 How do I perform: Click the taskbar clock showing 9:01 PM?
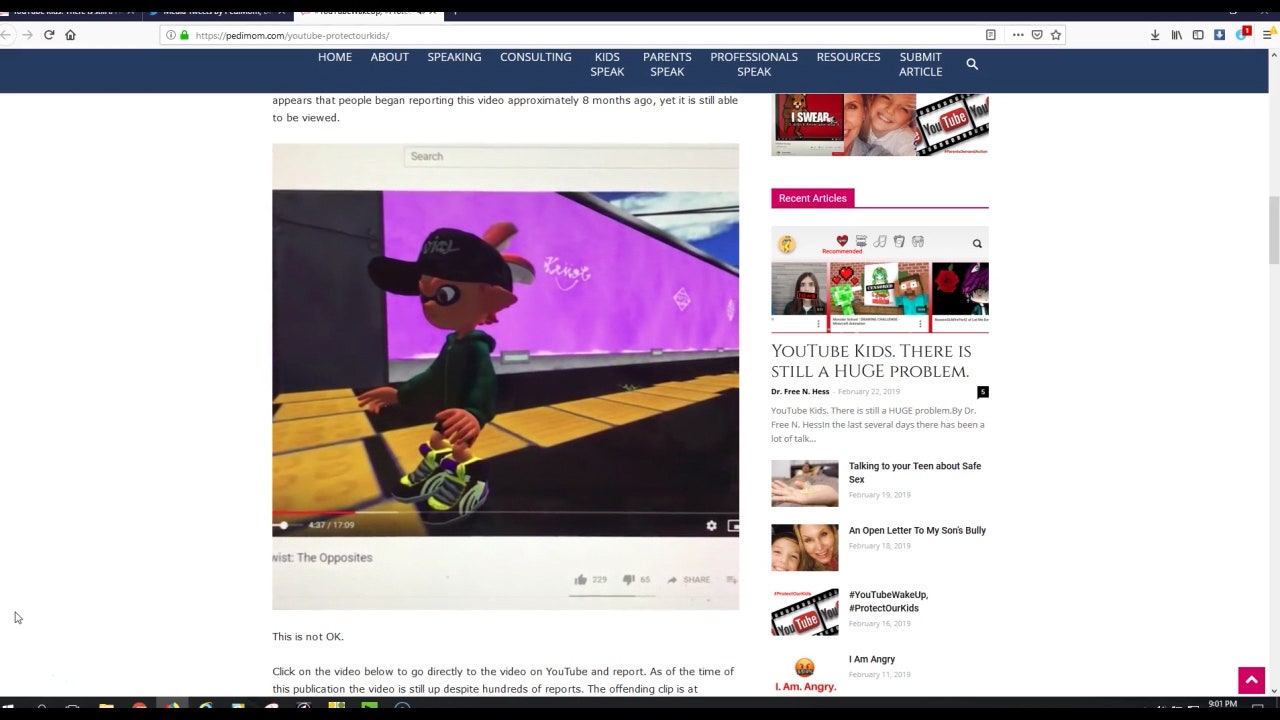pos(1222,705)
